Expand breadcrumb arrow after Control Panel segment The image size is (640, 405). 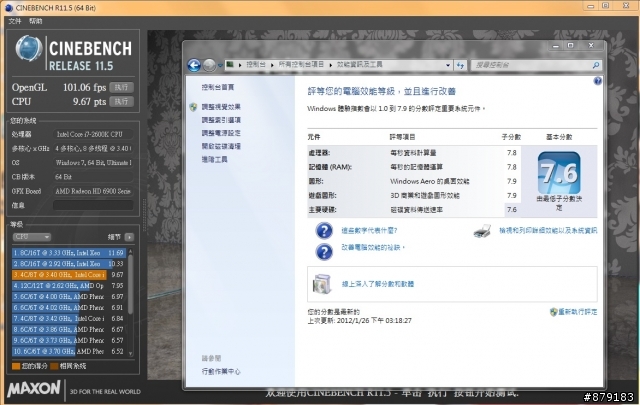tap(272, 65)
